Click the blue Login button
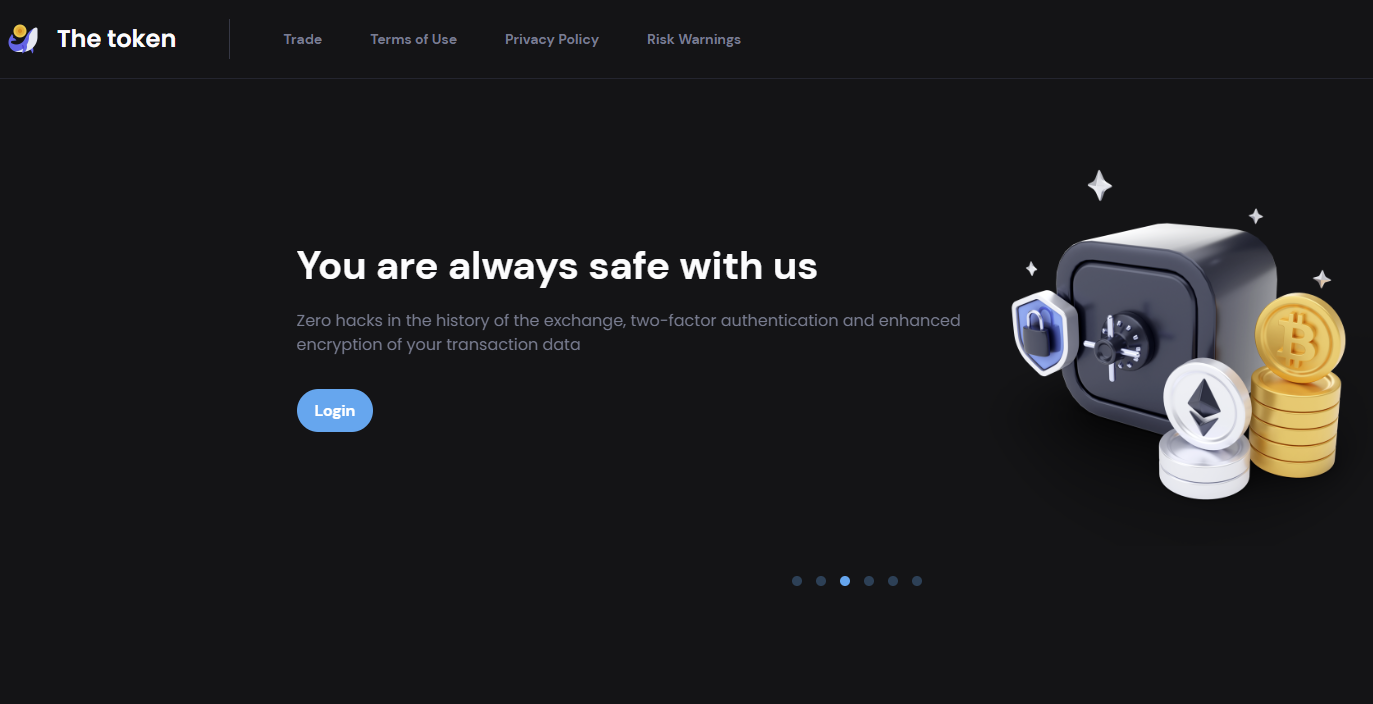Image resolution: width=1373 pixels, height=704 pixels. [335, 410]
